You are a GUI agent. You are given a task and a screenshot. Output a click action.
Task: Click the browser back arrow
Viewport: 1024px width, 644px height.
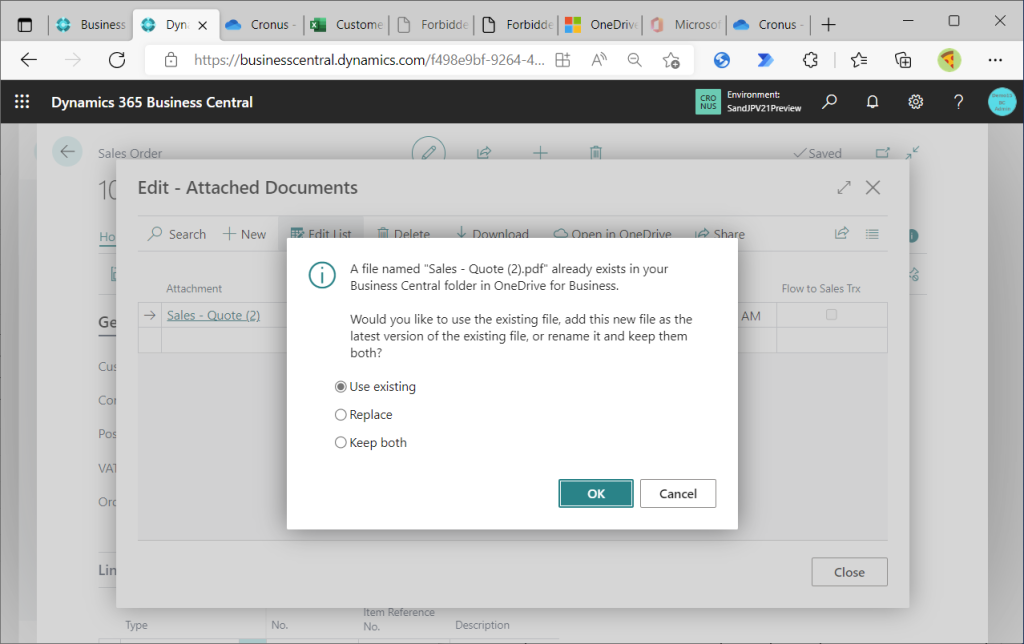[29, 60]
